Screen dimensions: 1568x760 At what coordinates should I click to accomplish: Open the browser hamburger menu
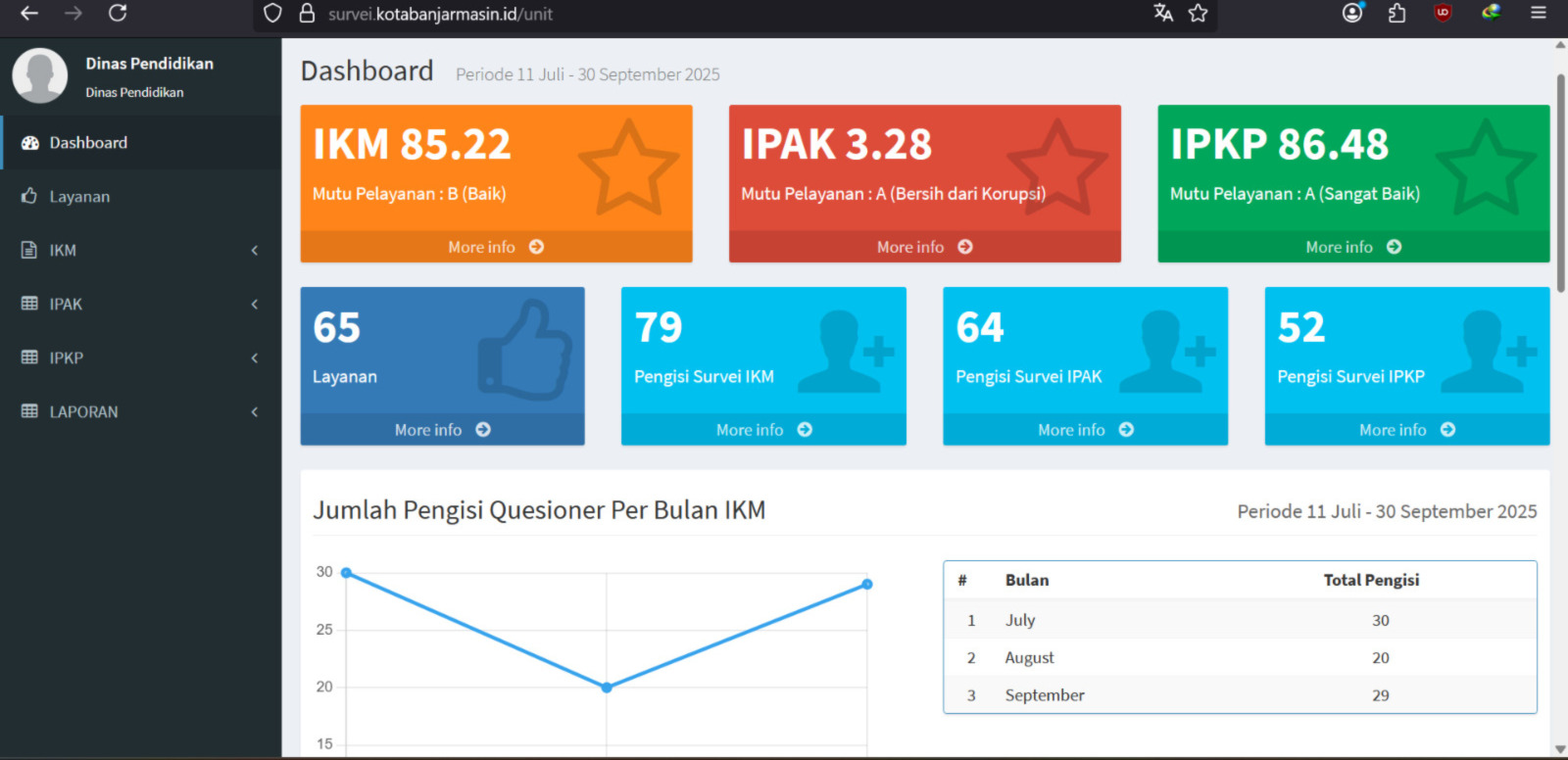click(1539, 13)
